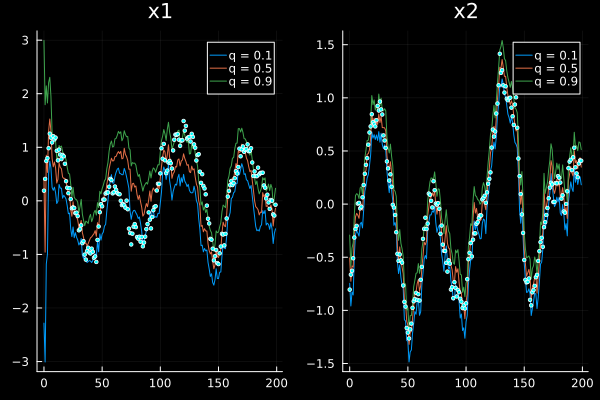Click y-axis label 2 on x1 plot
The height and width of the screenshot is (400, 600).
click(x=25, y=94)
